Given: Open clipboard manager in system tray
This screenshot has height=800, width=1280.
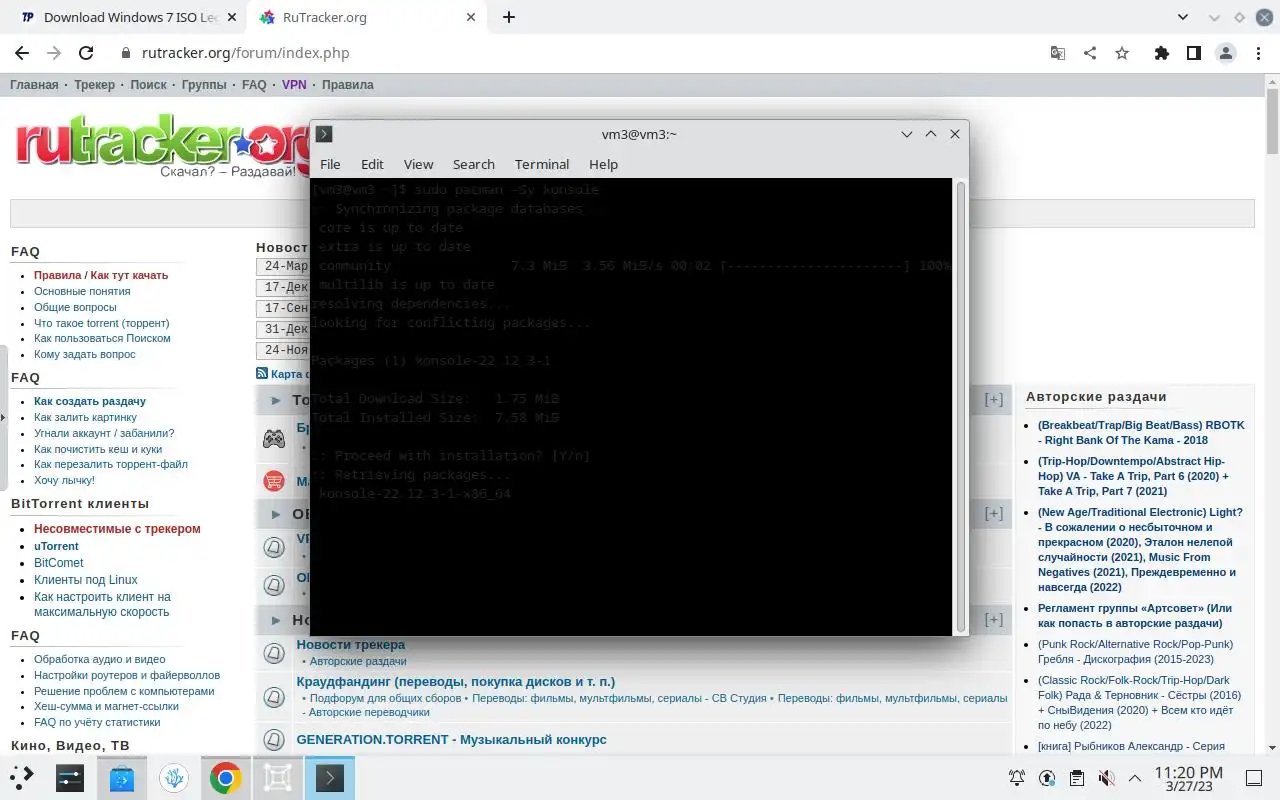Looking at the screenshot, I should pyautogui.click(x=1076, y=778).
